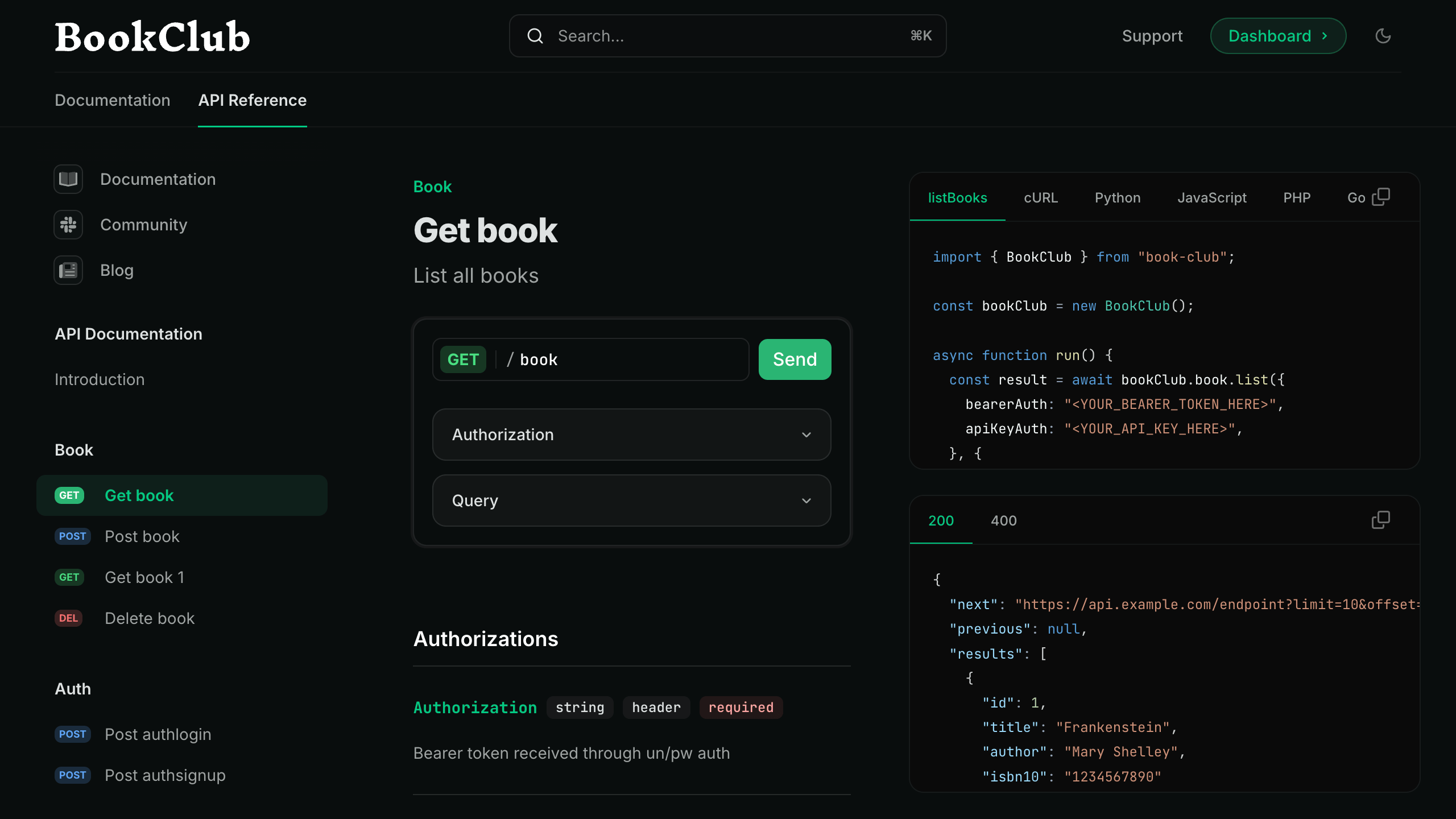This screenshot has width=1456, height=819.
Task: Click the DEL badge beside Delete book
Action: click(x=68, y=618)
